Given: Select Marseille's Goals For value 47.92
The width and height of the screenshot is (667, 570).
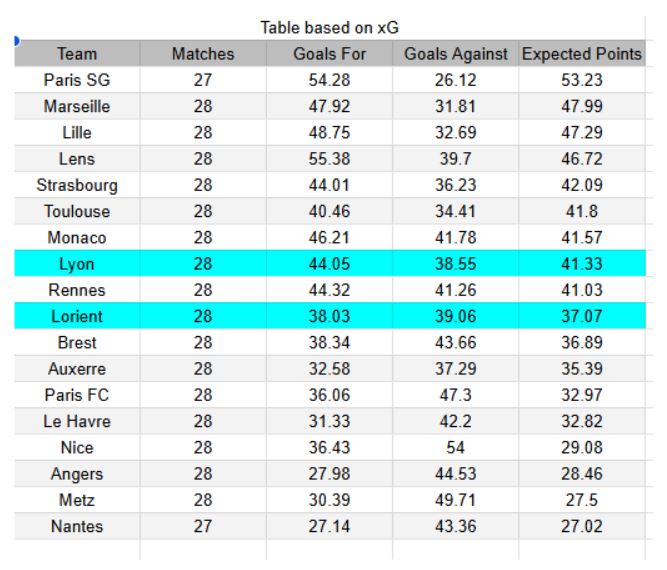Looking at the screenshot, I should point(329,106).
